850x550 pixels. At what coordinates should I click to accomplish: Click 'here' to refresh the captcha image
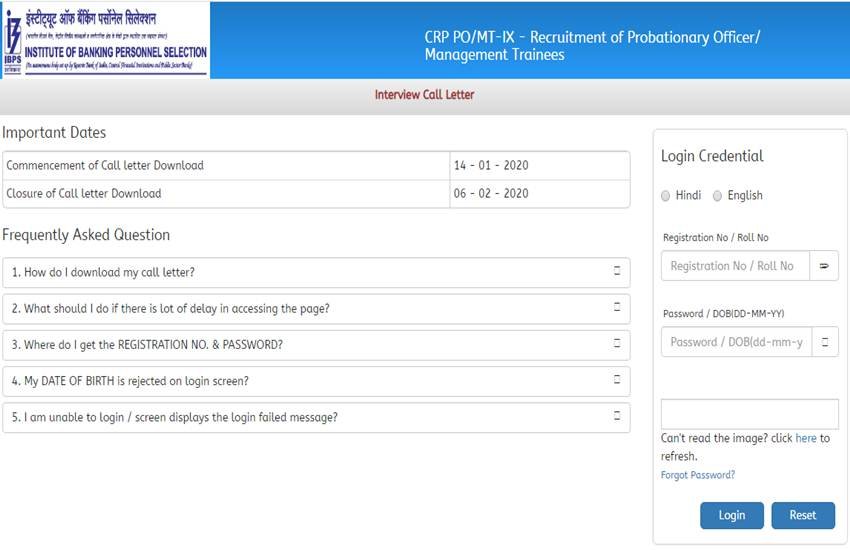pos(805,438)
